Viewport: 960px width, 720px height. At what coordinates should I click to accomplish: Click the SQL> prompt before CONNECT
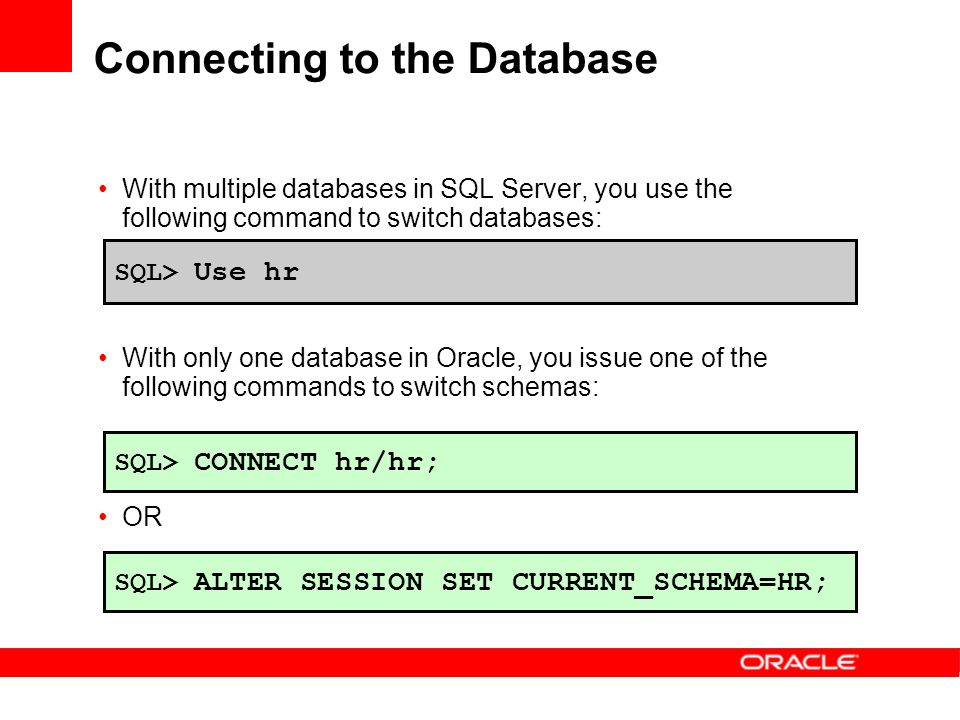click(146, 462)
